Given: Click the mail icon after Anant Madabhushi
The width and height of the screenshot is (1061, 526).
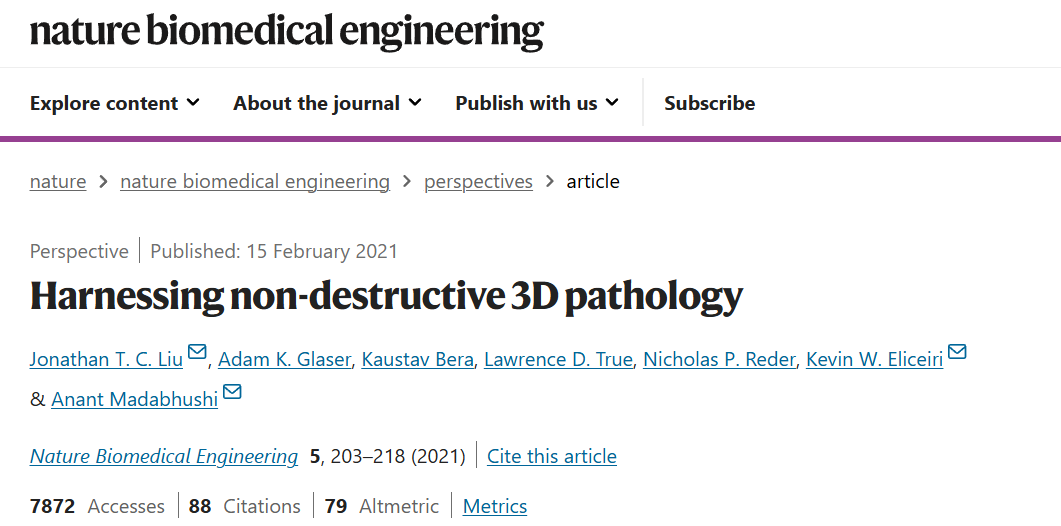Looking at the screenshot, I should (232, 392).
